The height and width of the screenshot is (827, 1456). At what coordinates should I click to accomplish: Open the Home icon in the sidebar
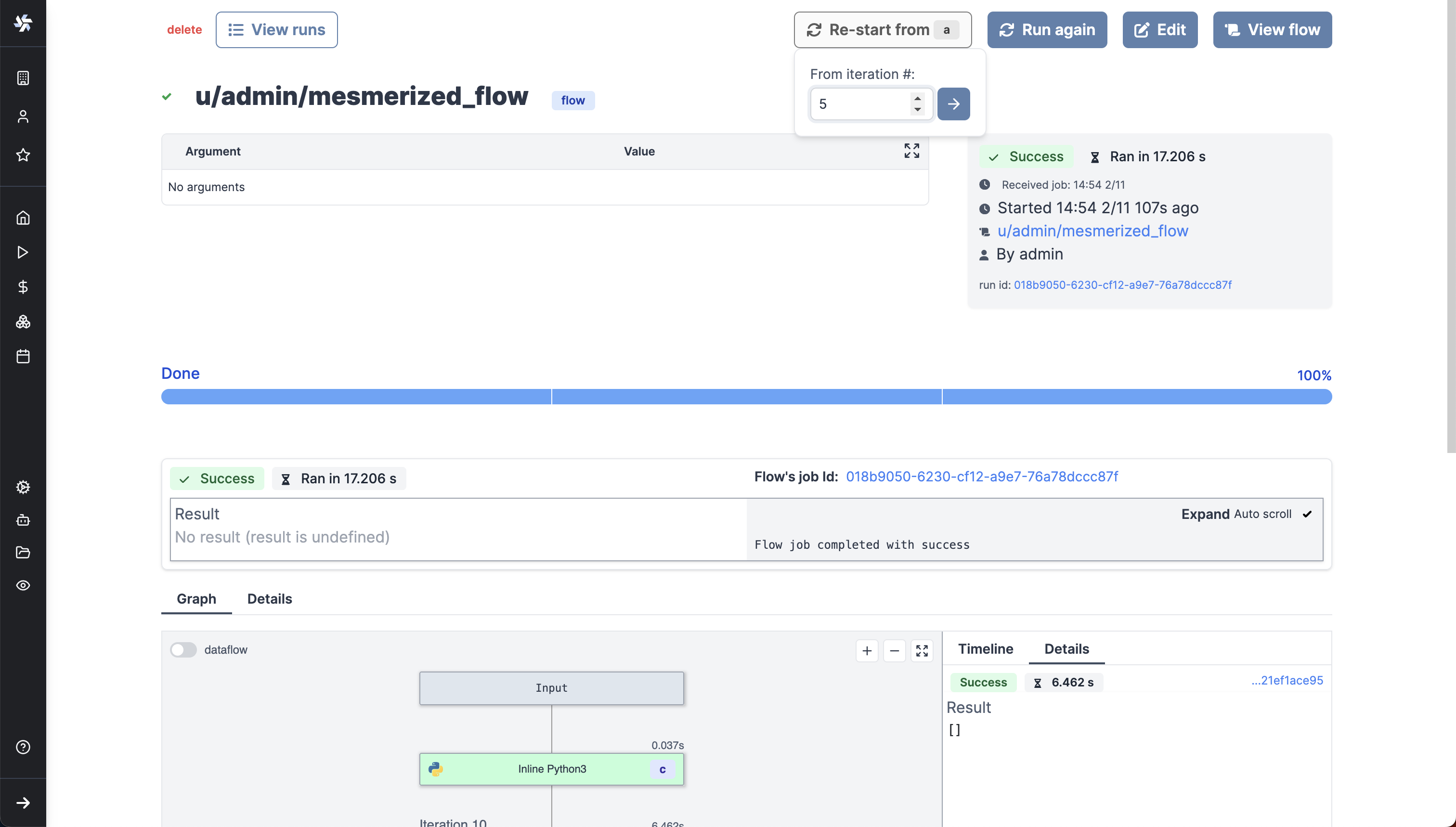click(x=23, y=218)
